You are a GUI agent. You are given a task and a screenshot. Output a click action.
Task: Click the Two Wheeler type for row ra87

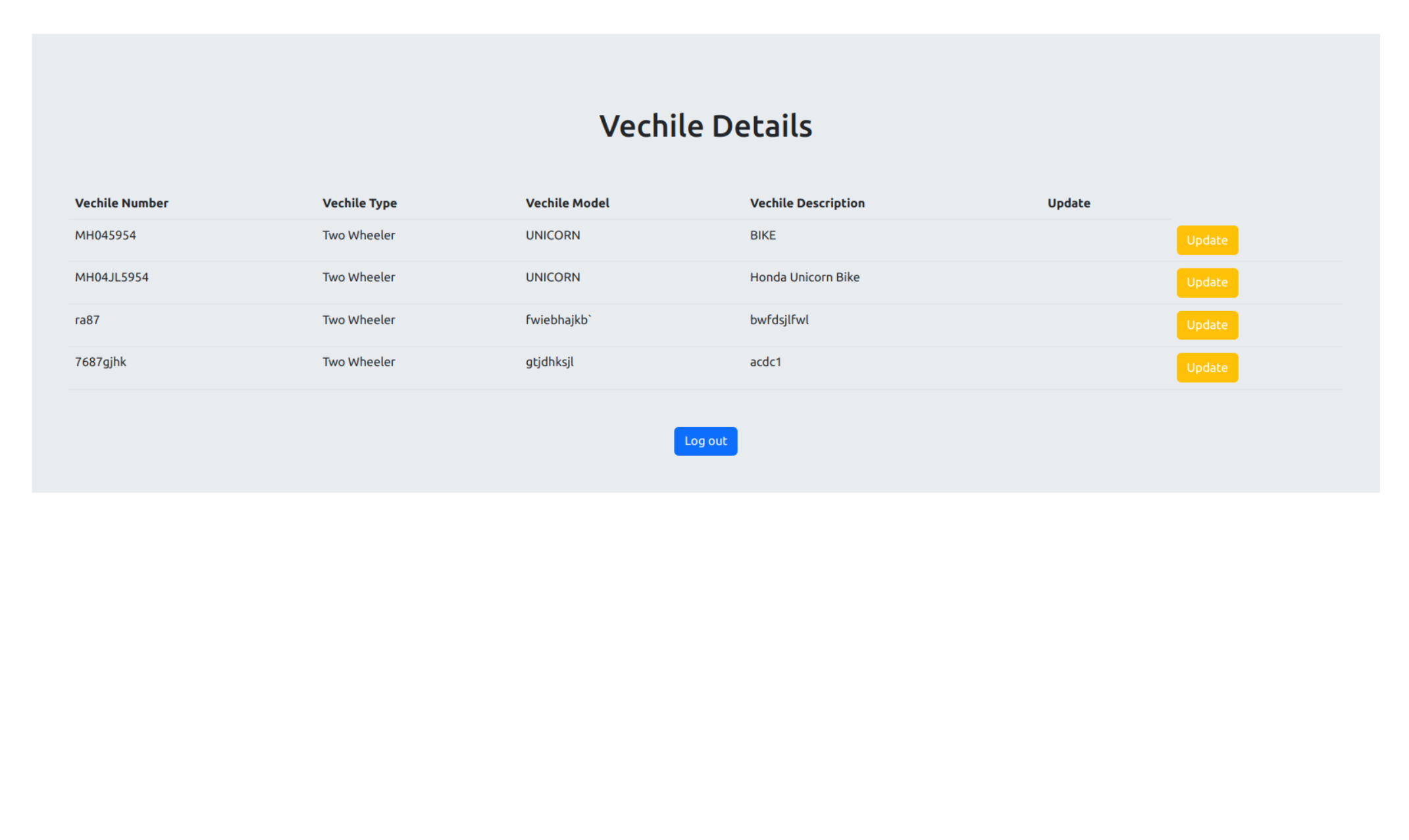click(358, 320)
